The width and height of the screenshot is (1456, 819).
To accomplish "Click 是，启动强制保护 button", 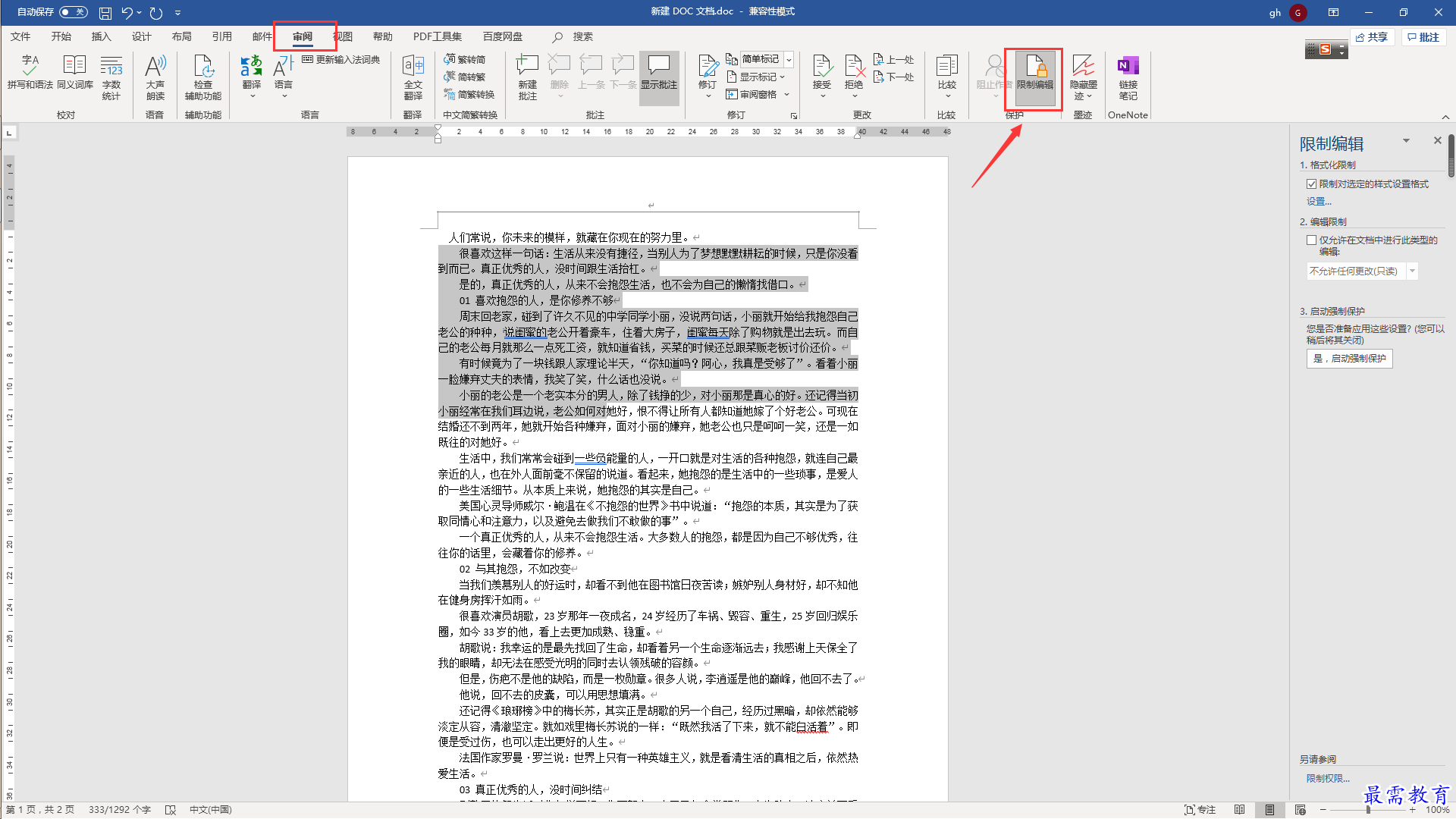I will pos(1349,359).
